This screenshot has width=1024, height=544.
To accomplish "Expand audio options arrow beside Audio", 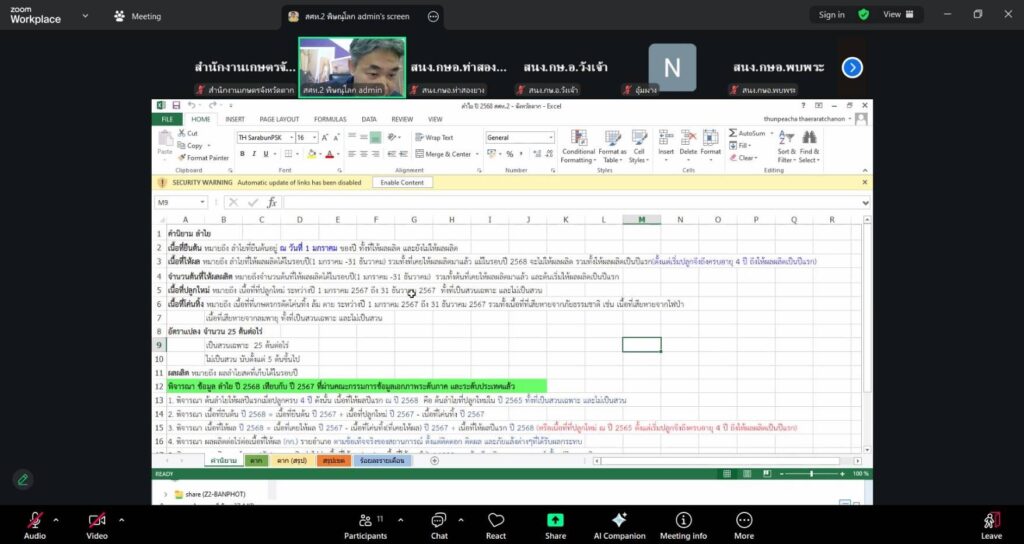I will (x=56, y=519).
